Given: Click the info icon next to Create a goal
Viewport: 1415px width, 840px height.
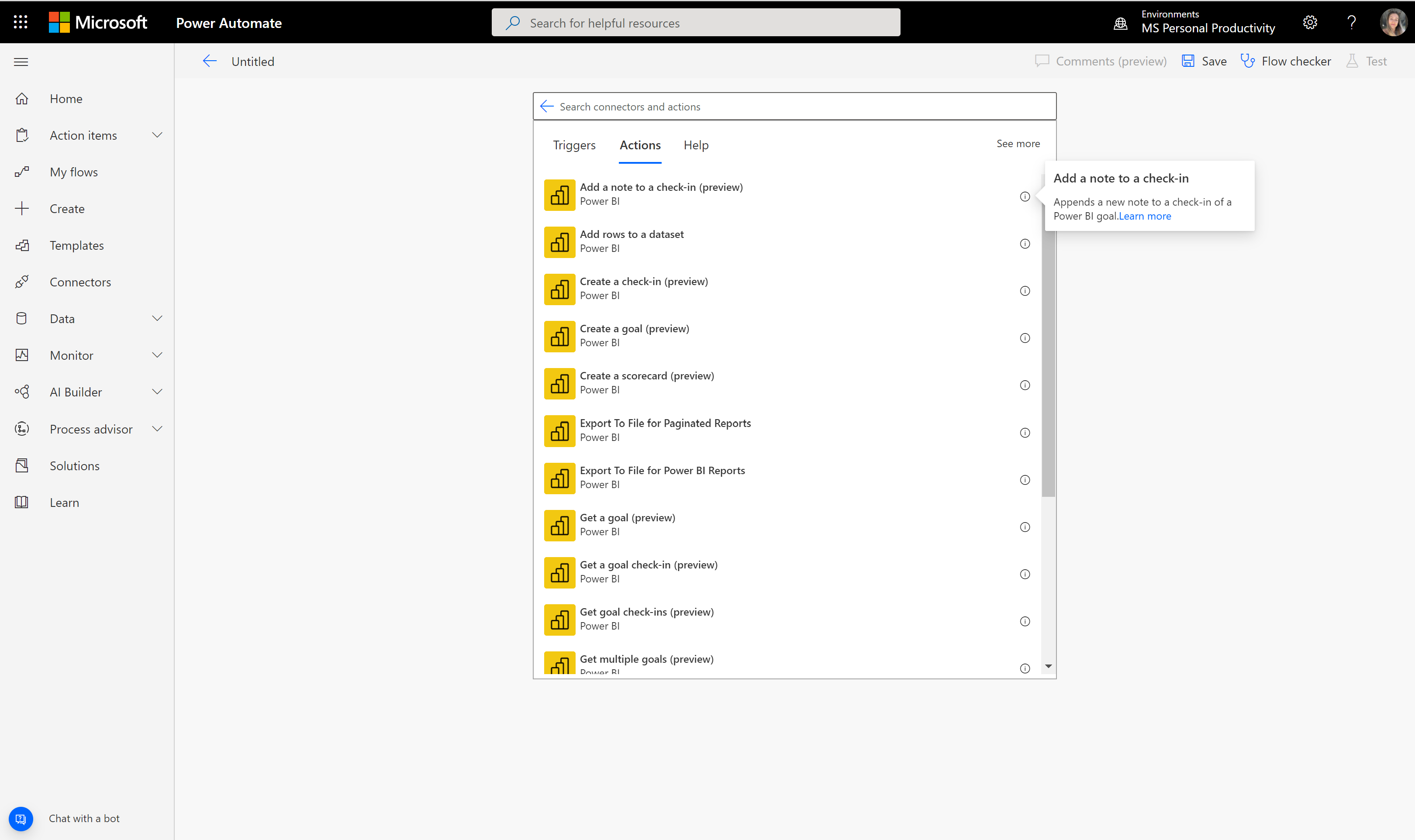Looking at the screenshot, I should (1025, 337).
